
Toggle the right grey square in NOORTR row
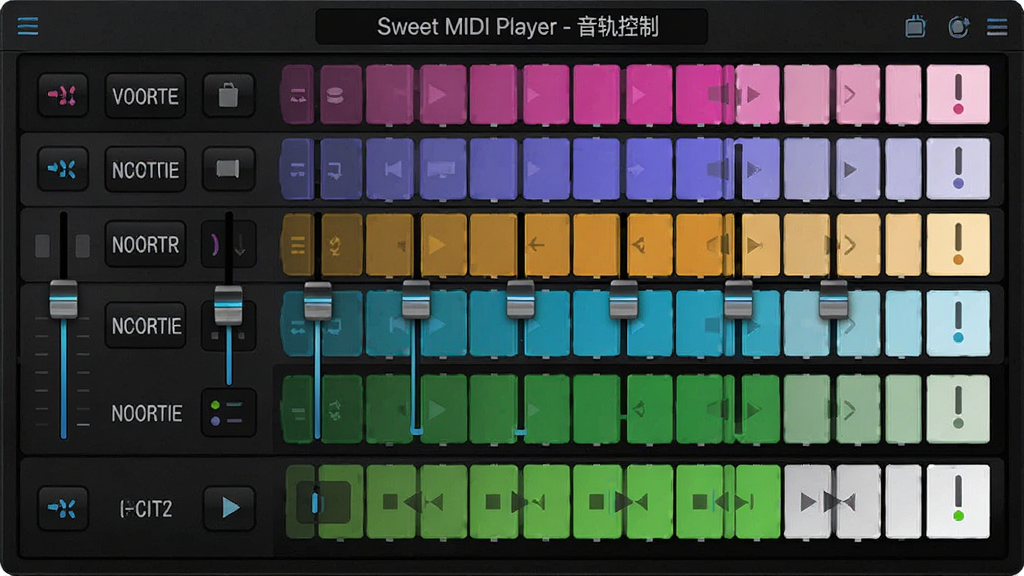coord(83,246)
